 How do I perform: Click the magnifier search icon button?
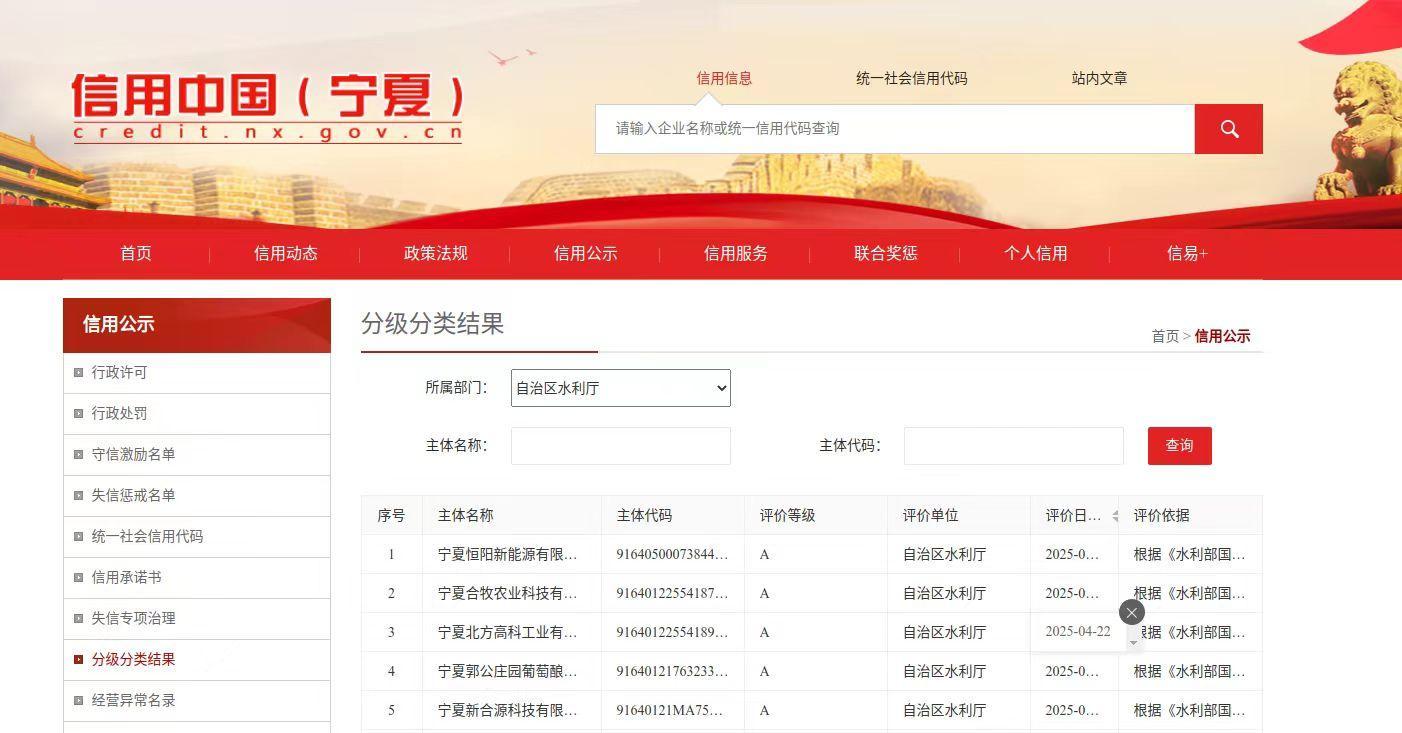1228,129
